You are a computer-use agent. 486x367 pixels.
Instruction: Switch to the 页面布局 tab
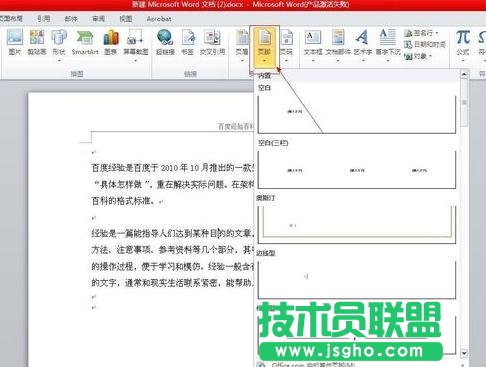coord(11,19)
